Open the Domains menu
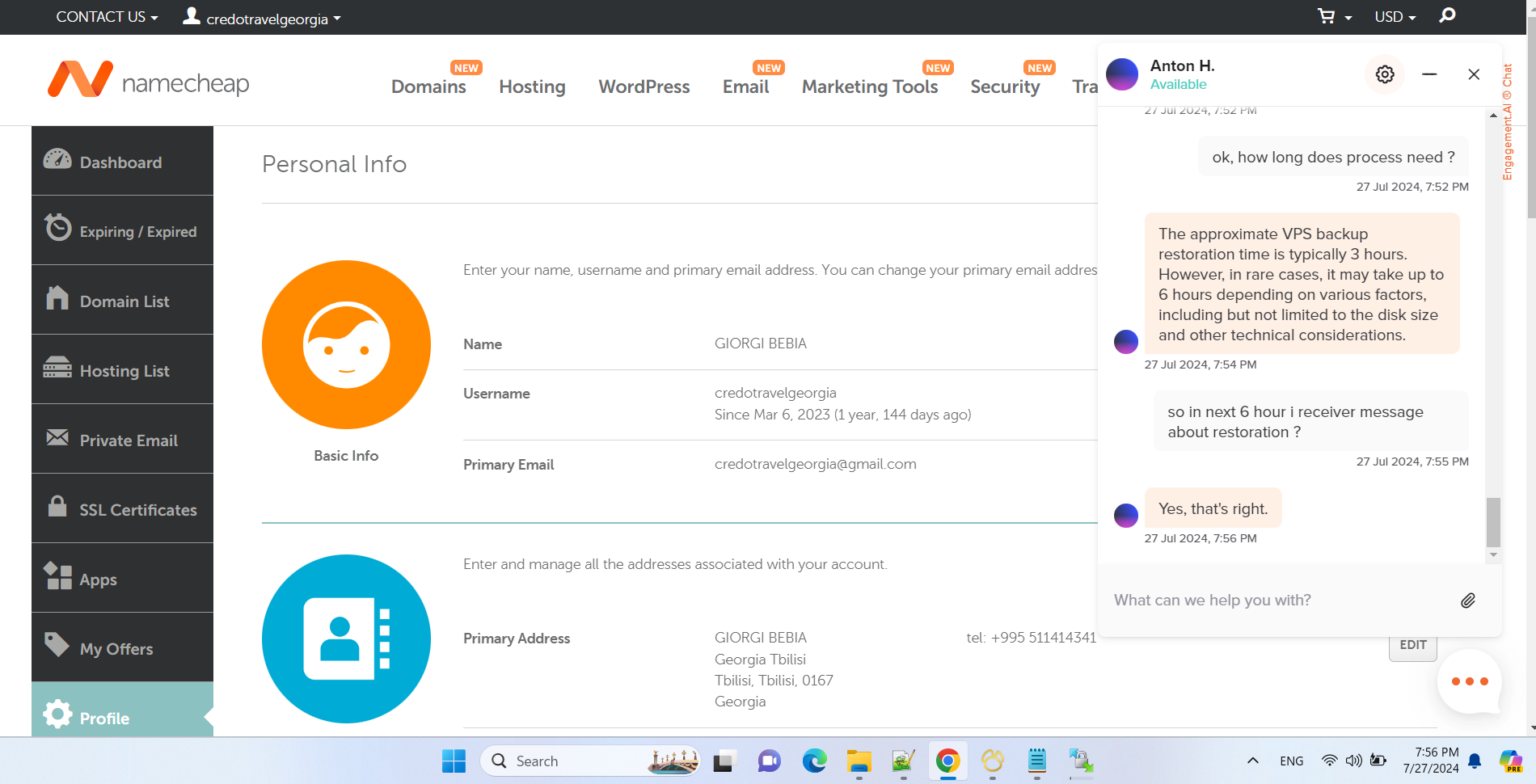 pyautogui.click(x=428, y=86)
